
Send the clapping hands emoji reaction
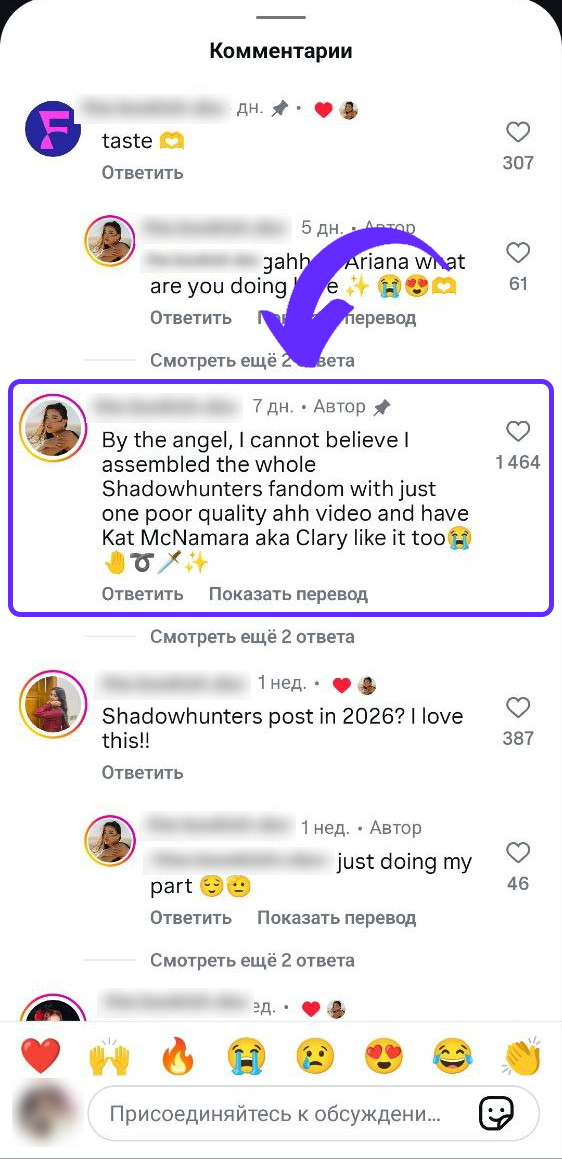521,1057
